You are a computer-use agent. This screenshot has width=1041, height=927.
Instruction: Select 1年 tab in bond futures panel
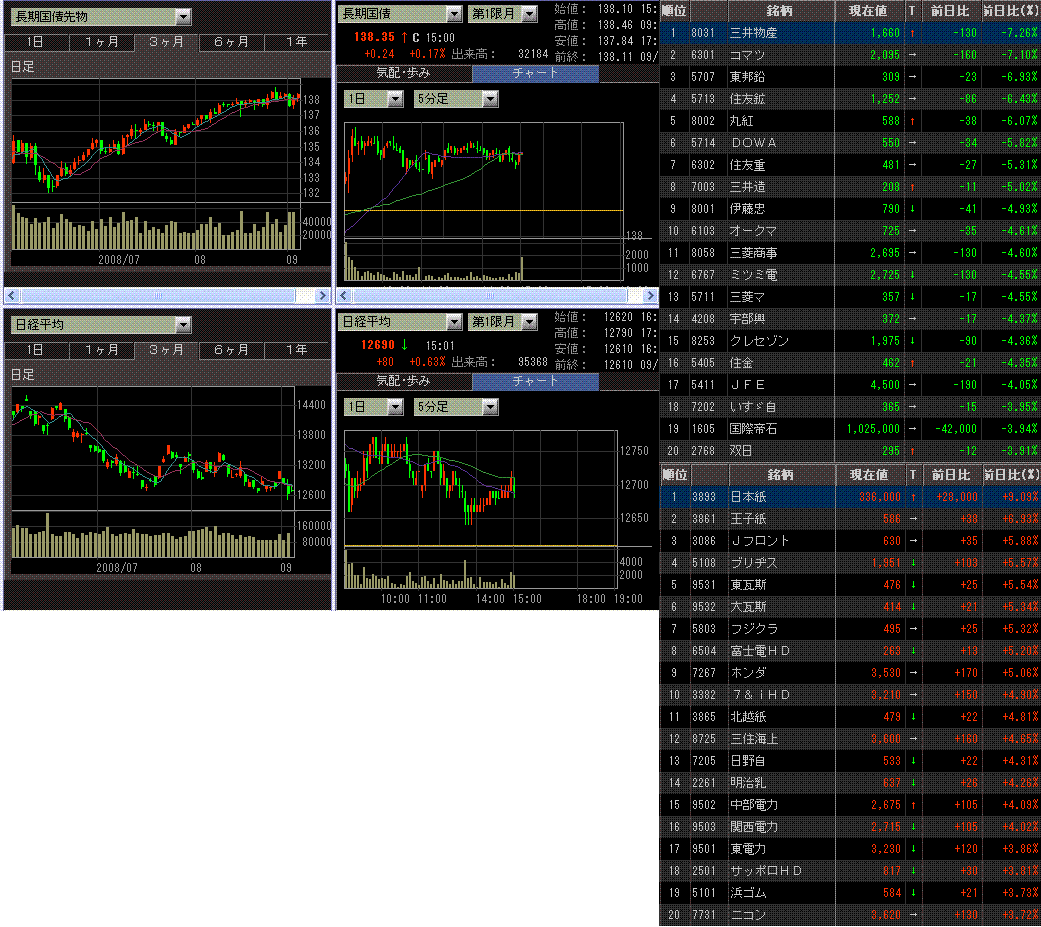297,42
